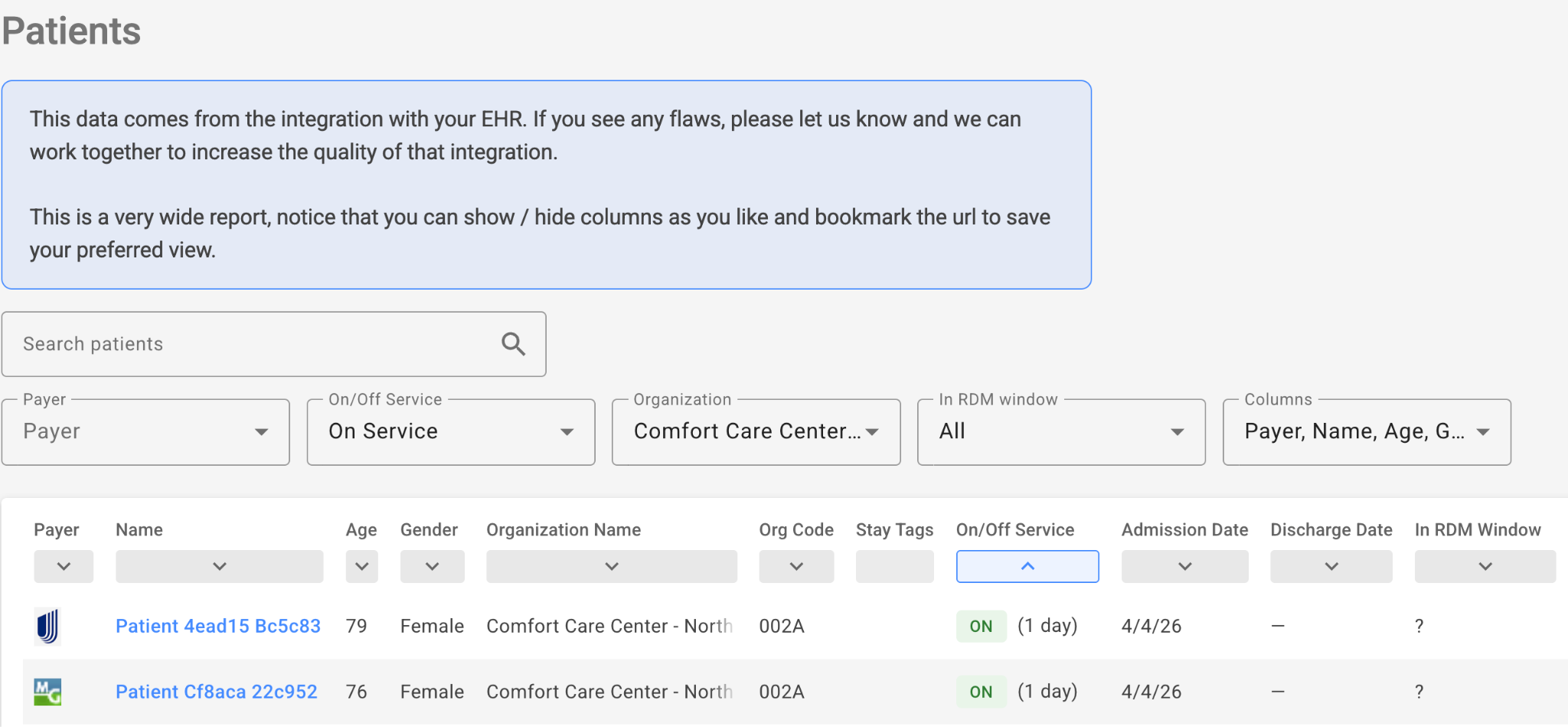Expand the Age column filter chevron
1568x727 pixels.
pos(361,566)
